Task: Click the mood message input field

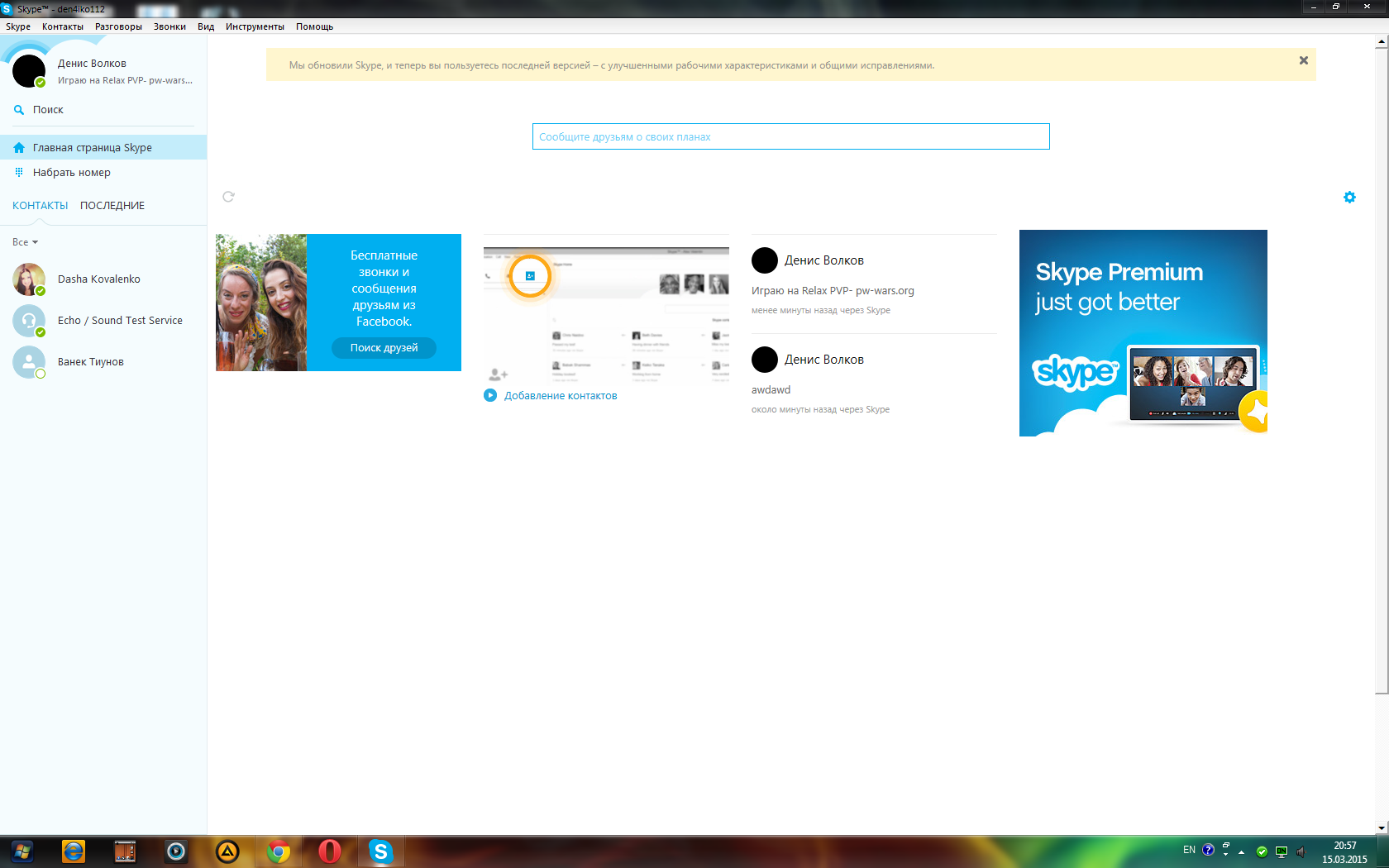Action: (x=791, y=136)
